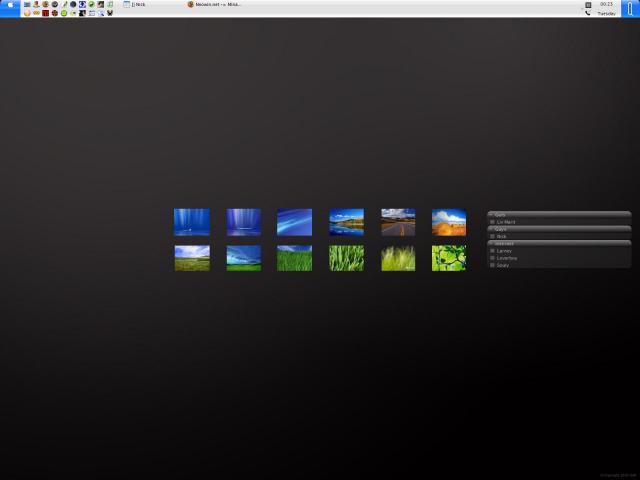Choose the yellow-green wheat thumbnail
640x480 pixels.
(398, 258)
